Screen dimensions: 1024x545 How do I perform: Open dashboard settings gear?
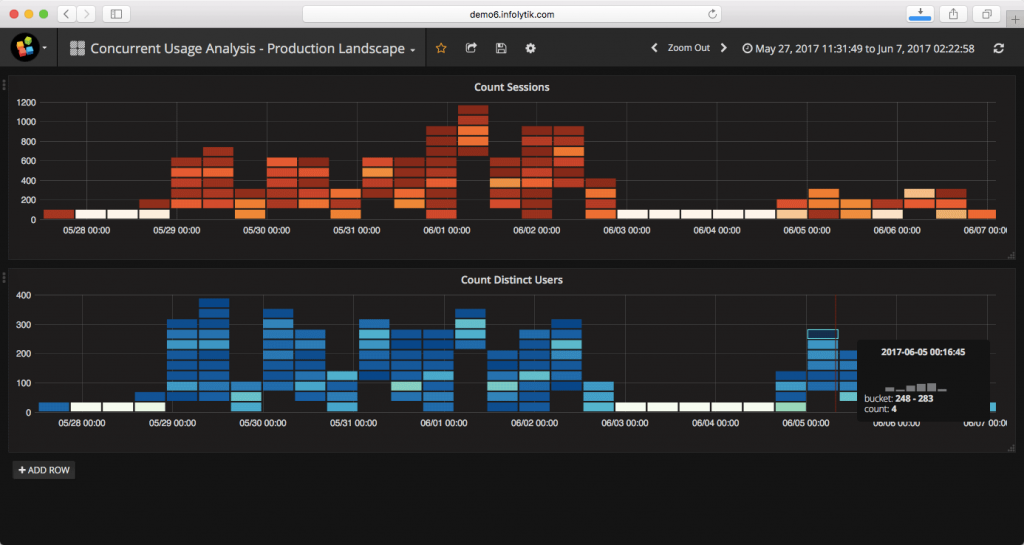click(x=530, y=48)
